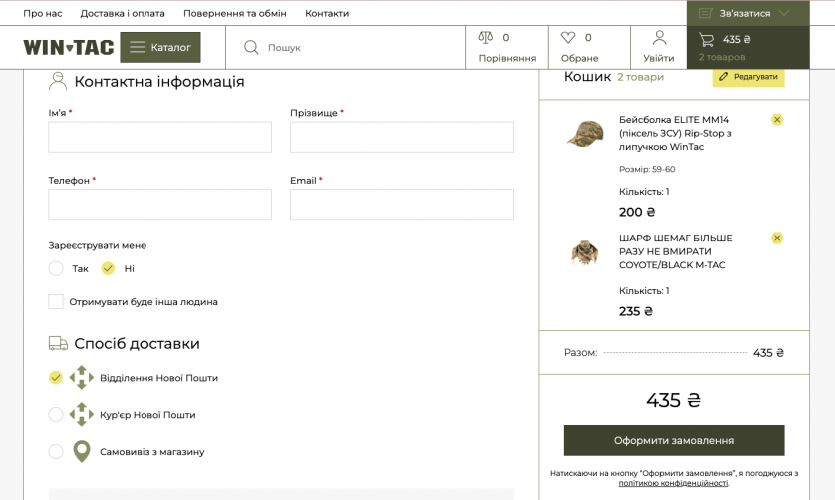Click Розмір: 59-60 text
Image resolution: width=835 pixels, height=500 pixels.
[647, 169]
